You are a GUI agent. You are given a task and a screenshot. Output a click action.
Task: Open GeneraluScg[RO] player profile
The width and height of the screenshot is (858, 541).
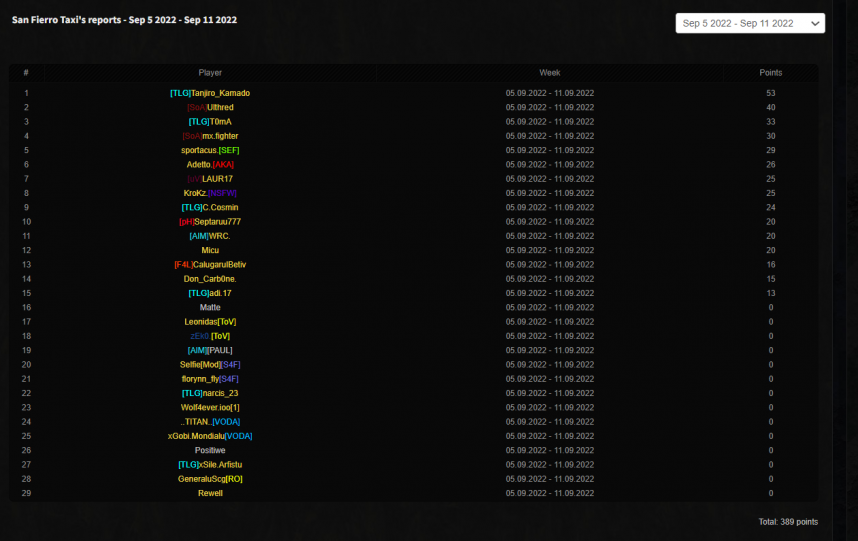click(x=210, y=479)
